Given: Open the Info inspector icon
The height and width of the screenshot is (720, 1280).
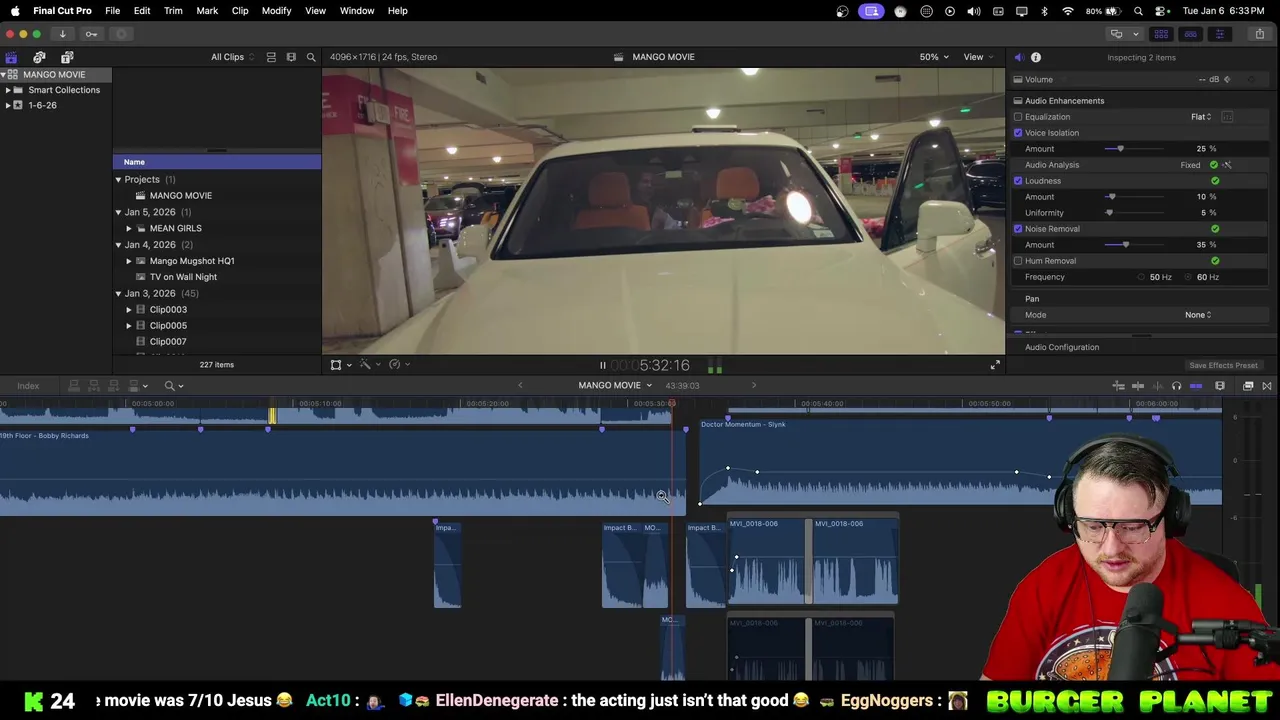Looking at the screenshot, I should (x=1036, y=57).
